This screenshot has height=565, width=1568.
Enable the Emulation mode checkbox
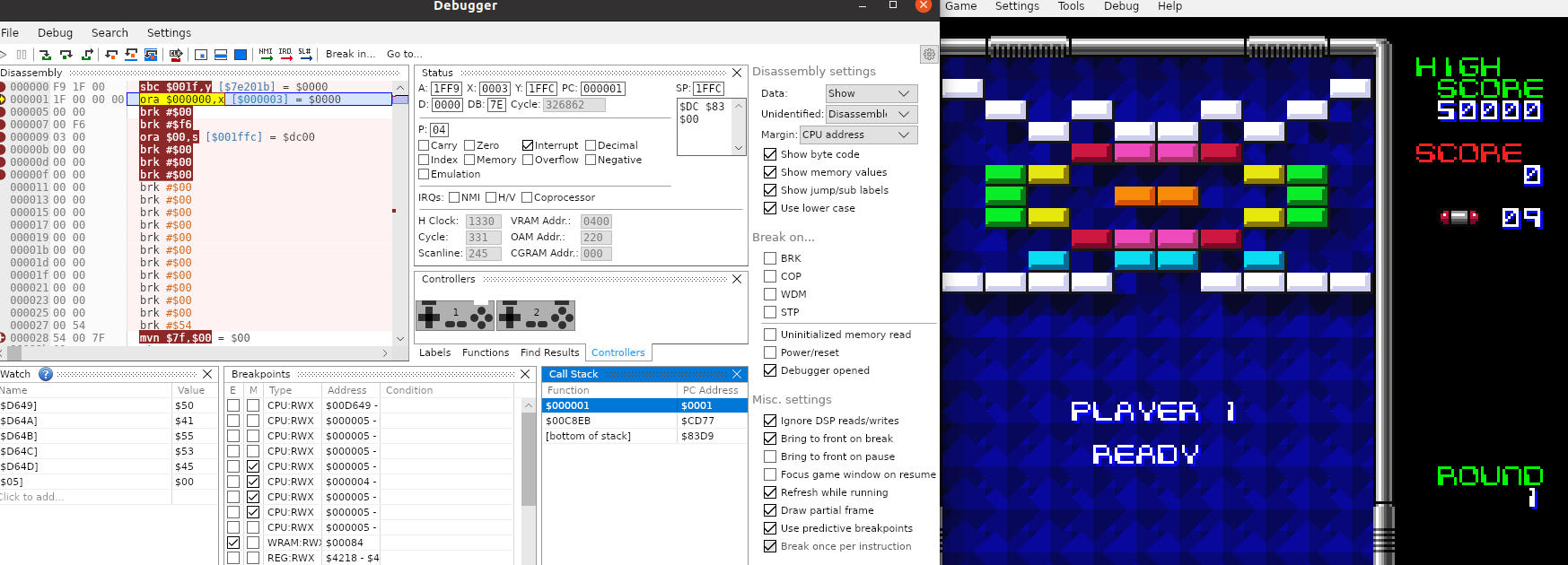424,174
